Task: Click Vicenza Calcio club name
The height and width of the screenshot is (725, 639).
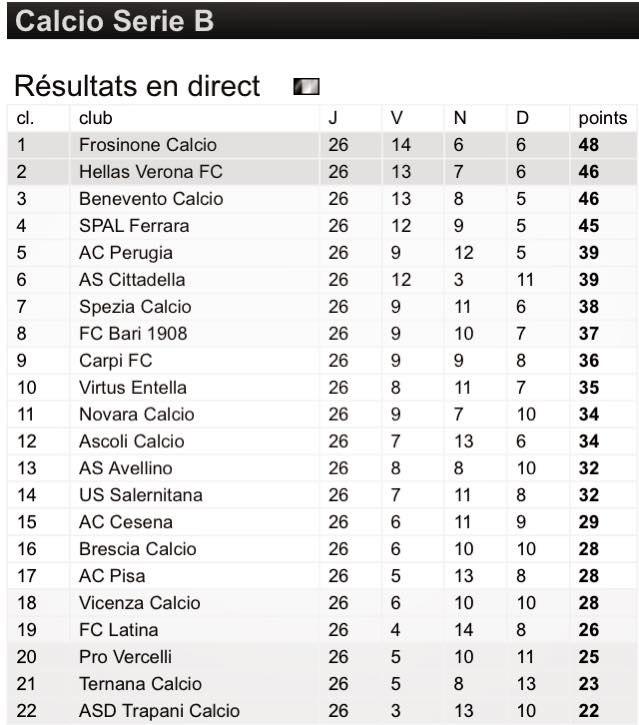Action: tap(140, 603)
